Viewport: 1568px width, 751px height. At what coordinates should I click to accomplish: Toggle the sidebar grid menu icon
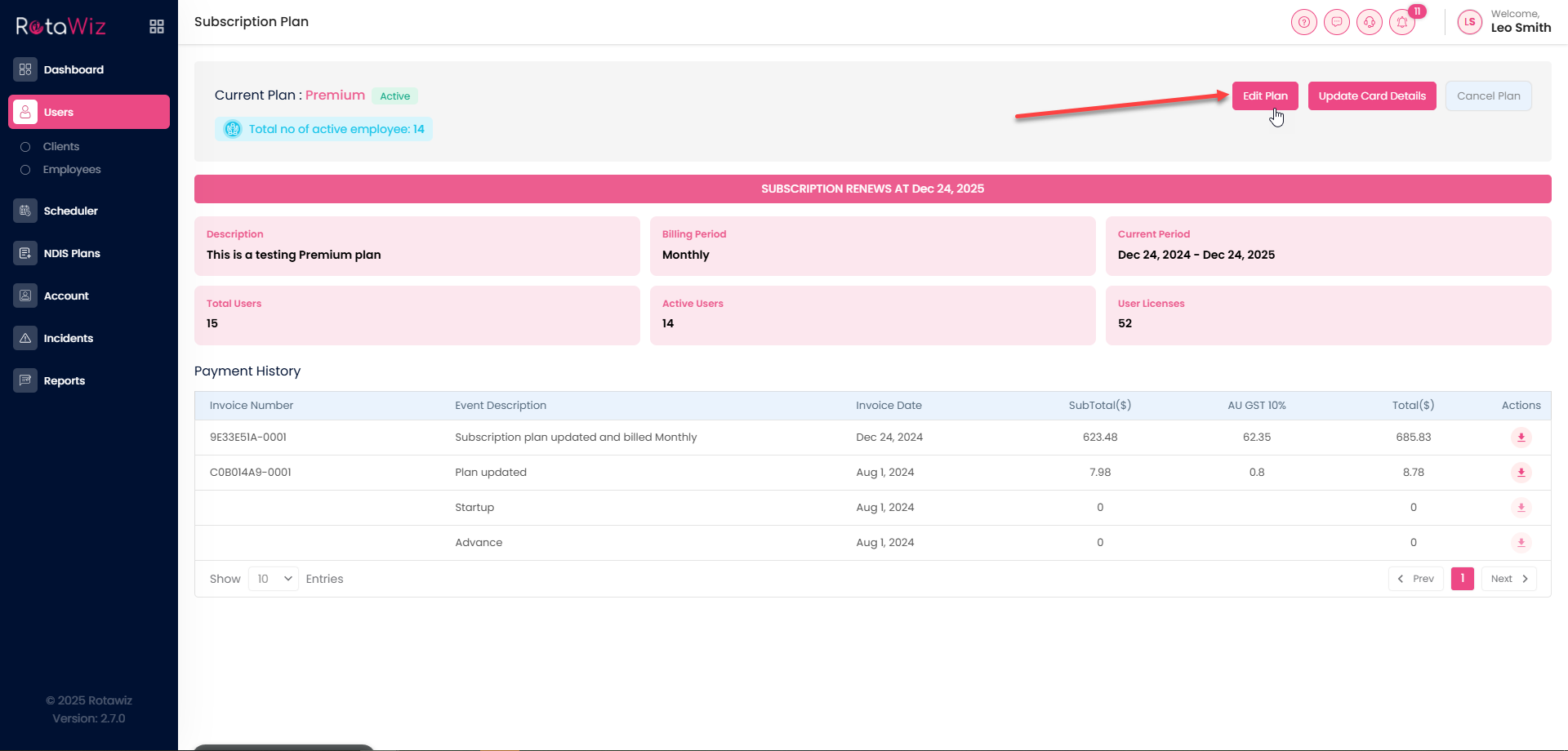click(157, 27)
